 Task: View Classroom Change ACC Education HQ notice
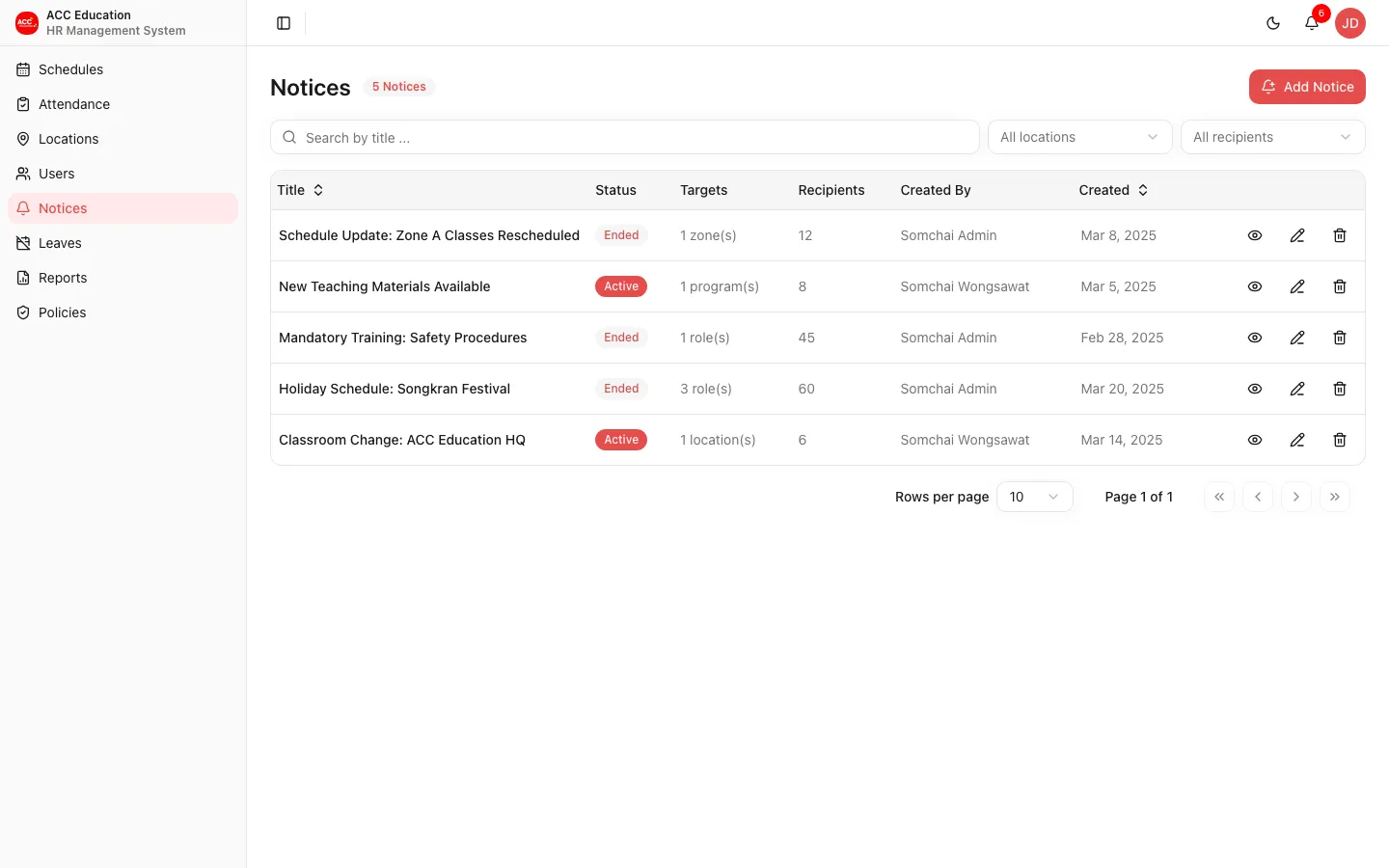pyautogui.click(x=1255, y=440)
